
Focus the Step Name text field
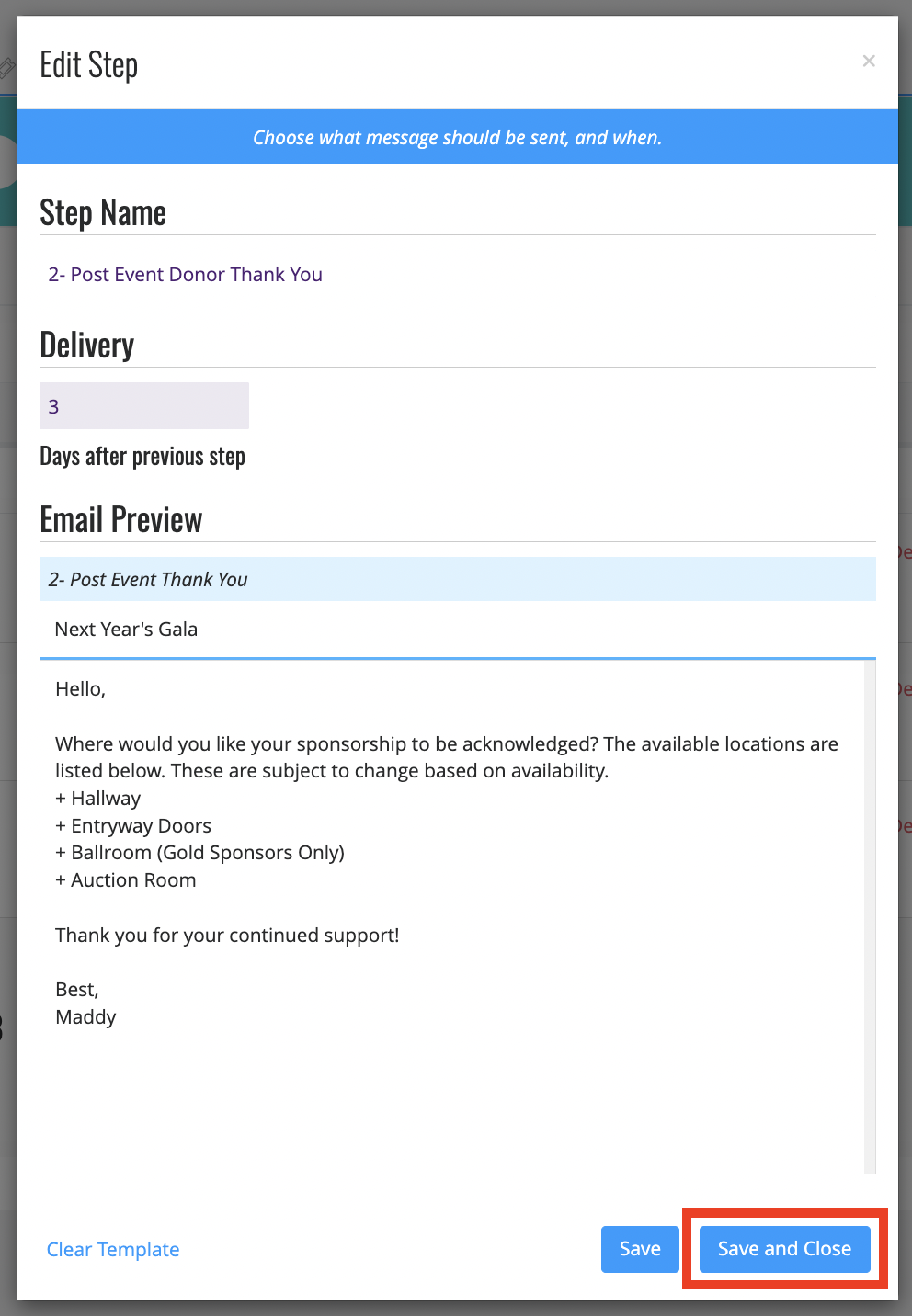(457, 275)
